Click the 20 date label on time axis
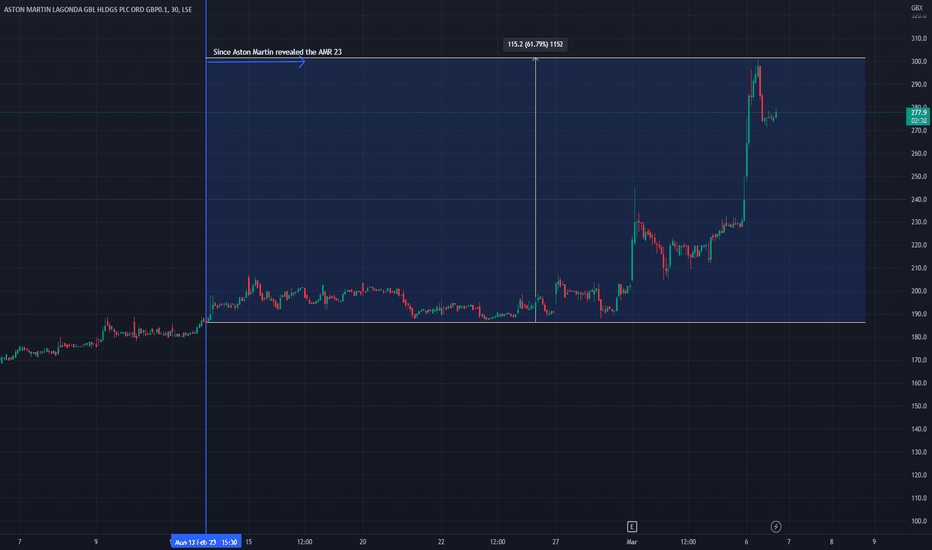The image size is (932, 550). 363,542
